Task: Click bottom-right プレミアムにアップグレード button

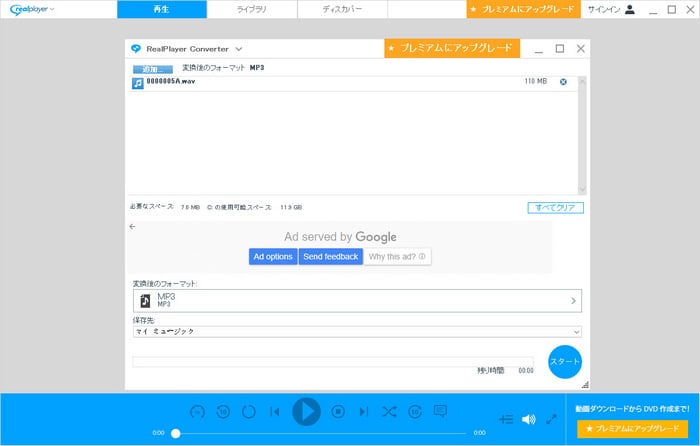Action: point(633,429)
